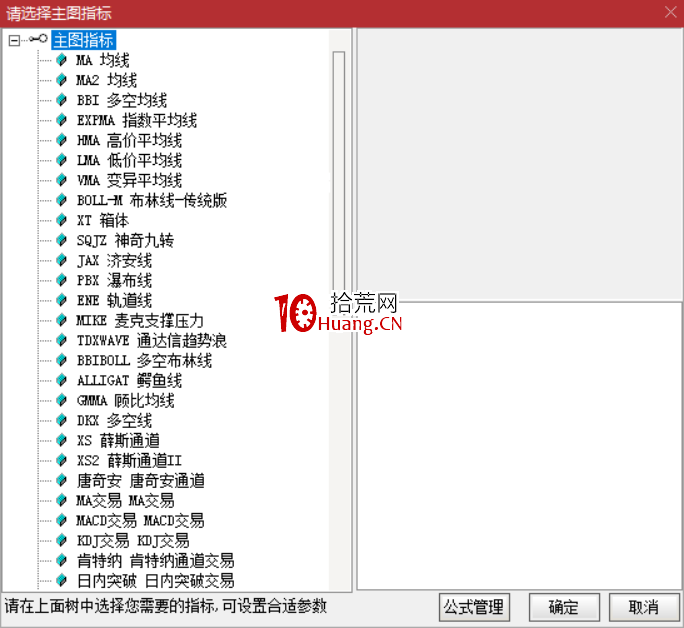The width and height of the screenshot is (684, 628).
Task: Choose the MACD交易 indicator
Action: point(140,520)
